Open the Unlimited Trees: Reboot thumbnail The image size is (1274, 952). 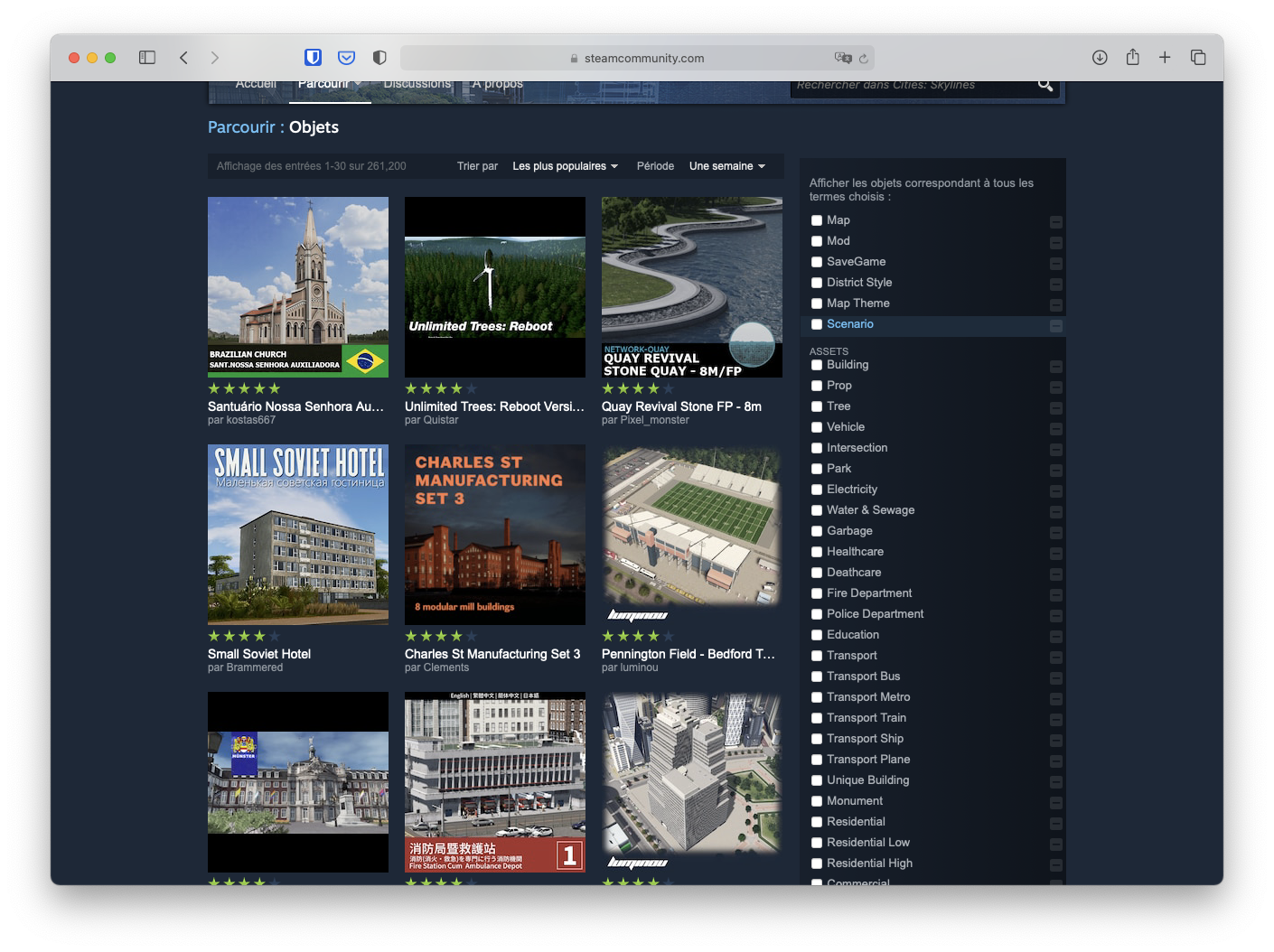[495, 287]
